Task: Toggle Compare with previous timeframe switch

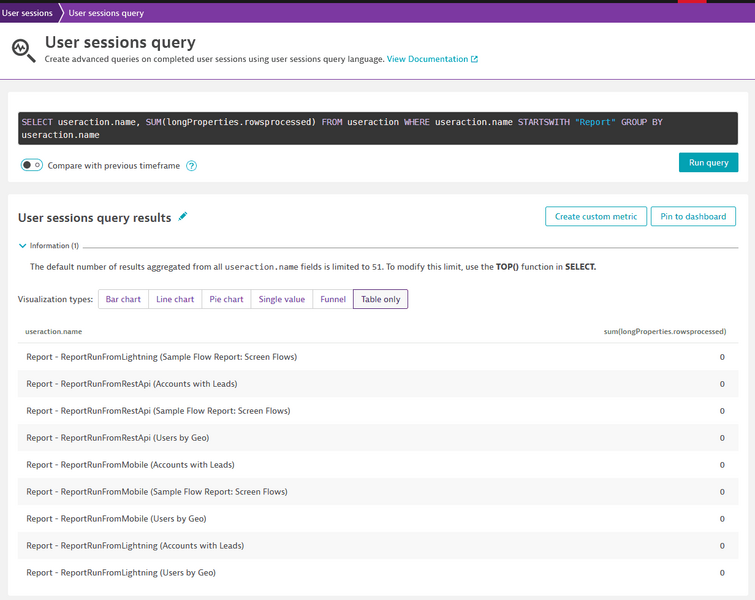Action: click(32, 165)
